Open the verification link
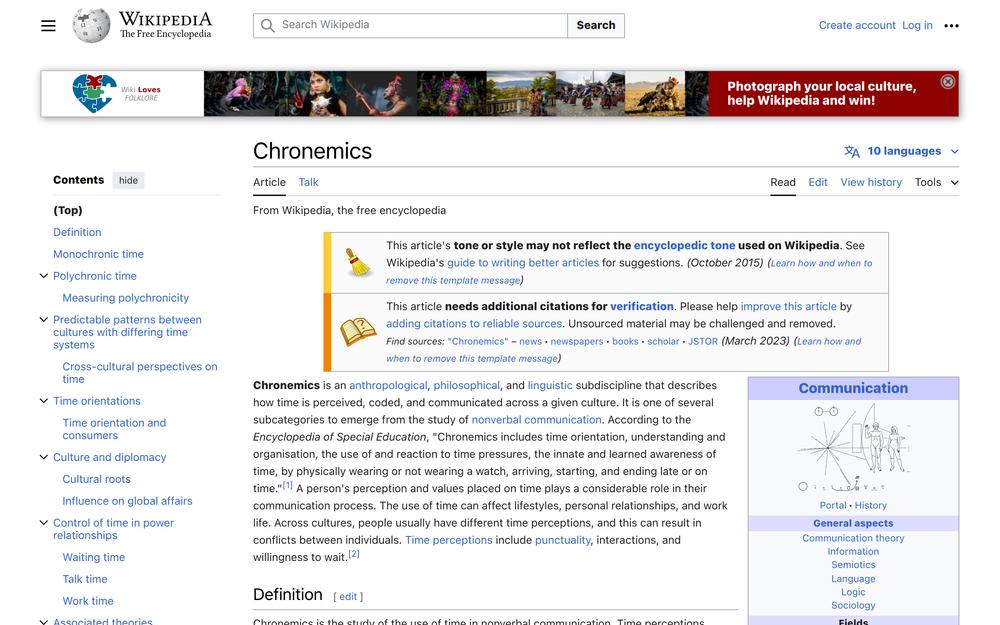The image size is (1000, 625). click(x=642, y=307)
